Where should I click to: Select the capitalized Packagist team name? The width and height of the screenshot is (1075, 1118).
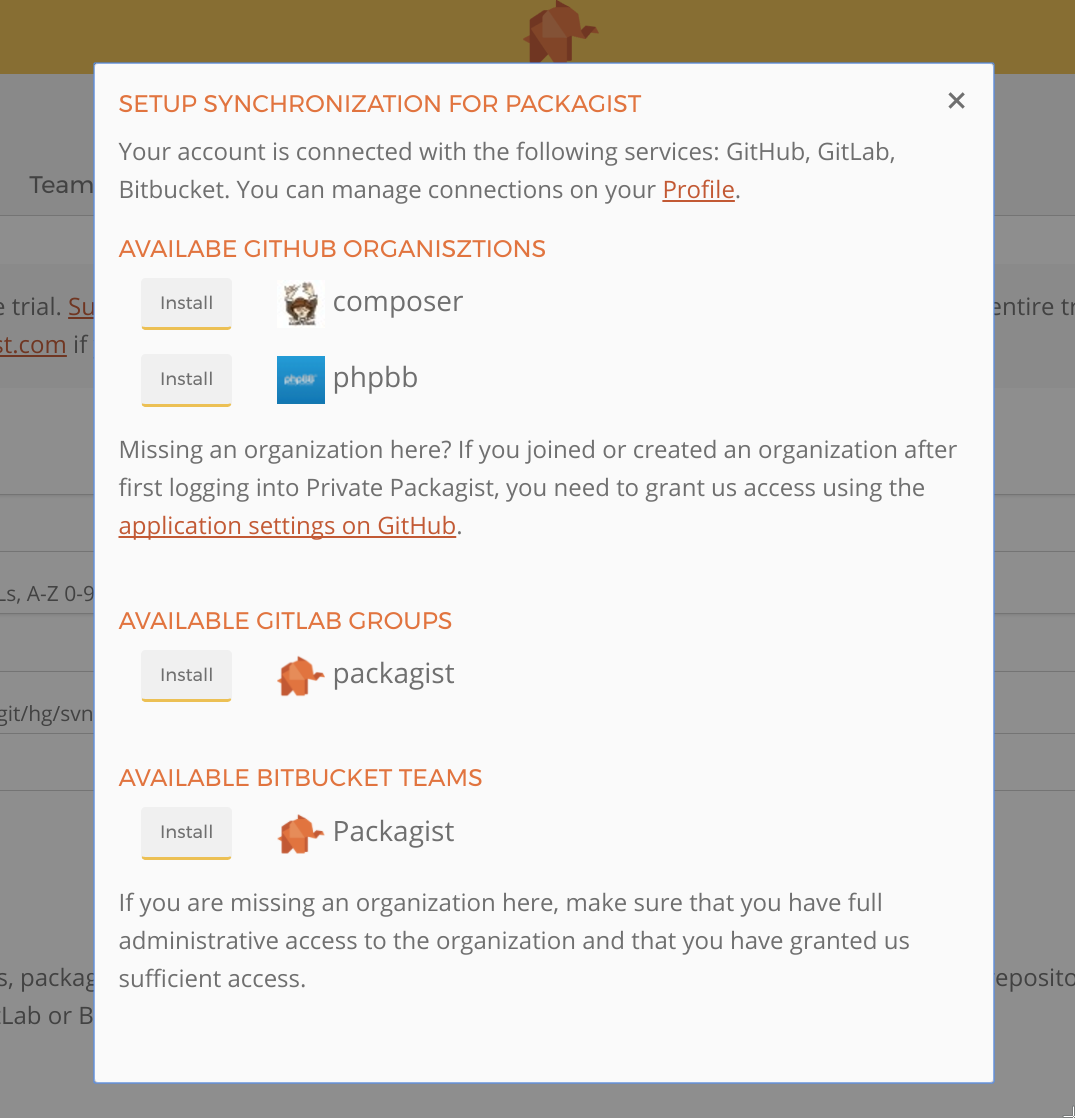pyautogui.click(x=394, y=831)
